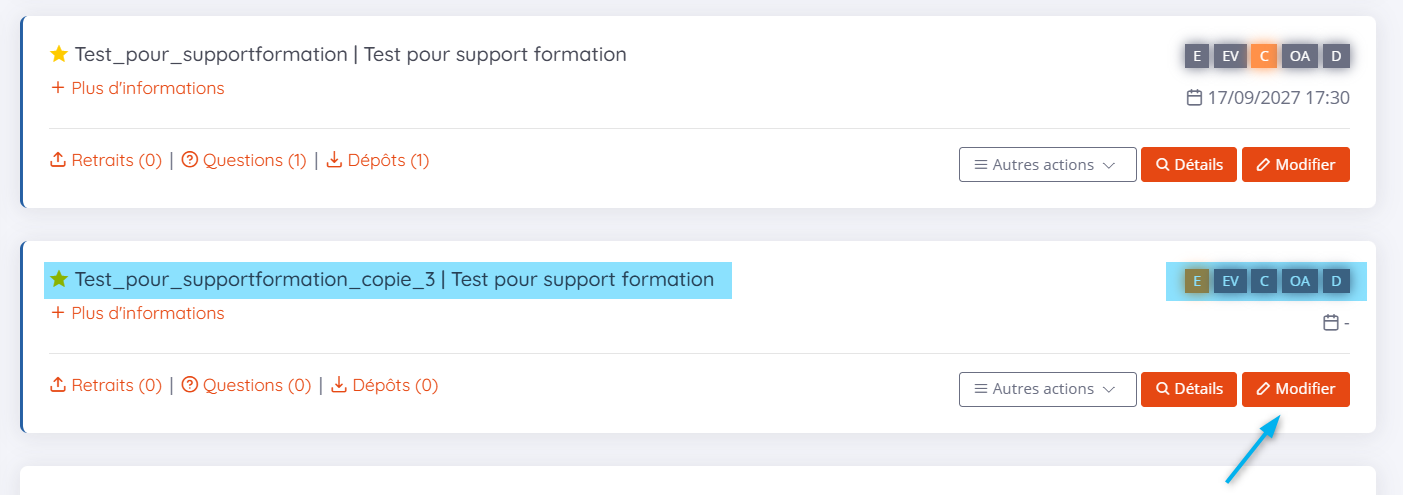This screenshot has width=1403, height=495.
Task: Click the orange C status badge
Action: point(1264,56)
